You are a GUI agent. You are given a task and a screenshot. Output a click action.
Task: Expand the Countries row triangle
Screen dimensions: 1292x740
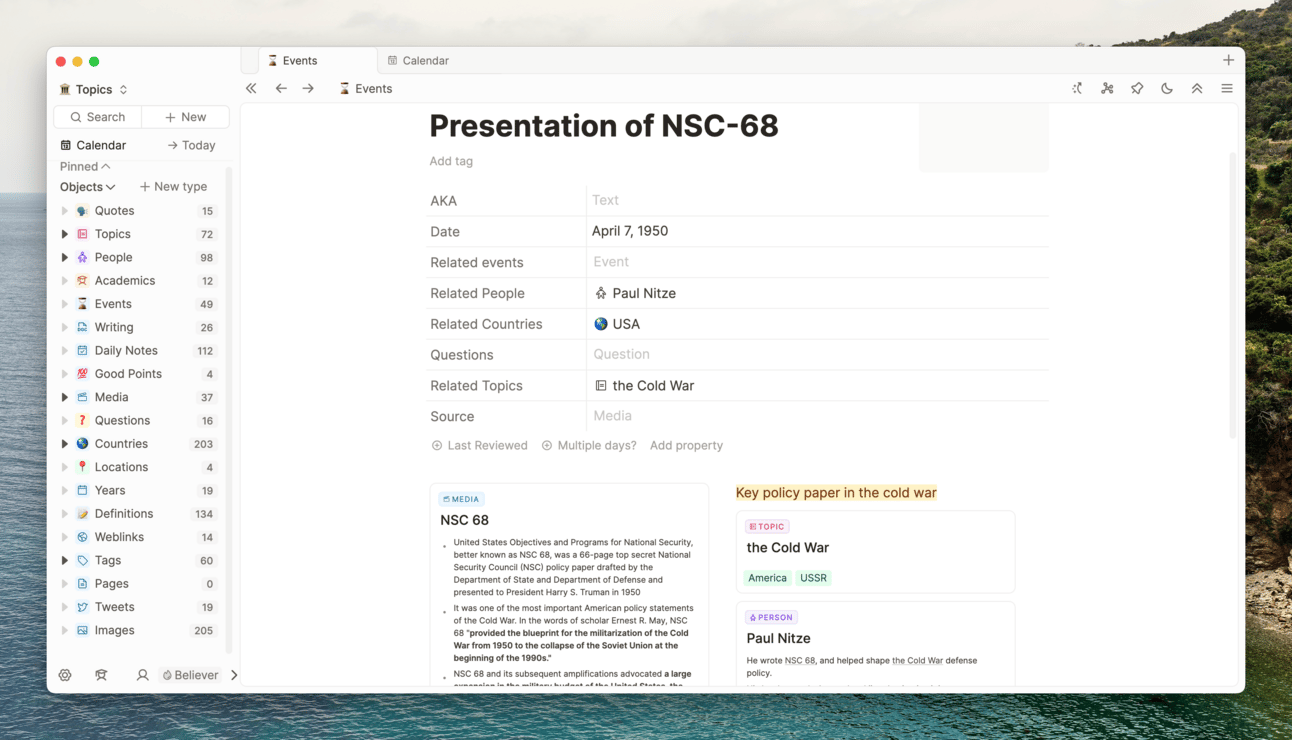coord(65,444)
